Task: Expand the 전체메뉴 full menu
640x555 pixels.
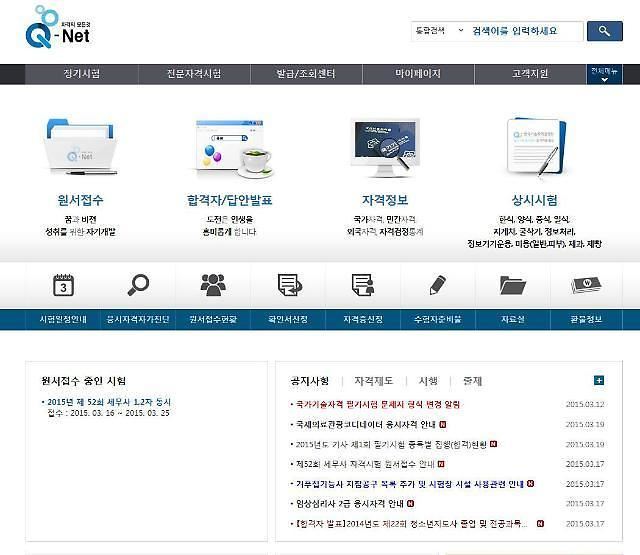Action: point(604,74)
